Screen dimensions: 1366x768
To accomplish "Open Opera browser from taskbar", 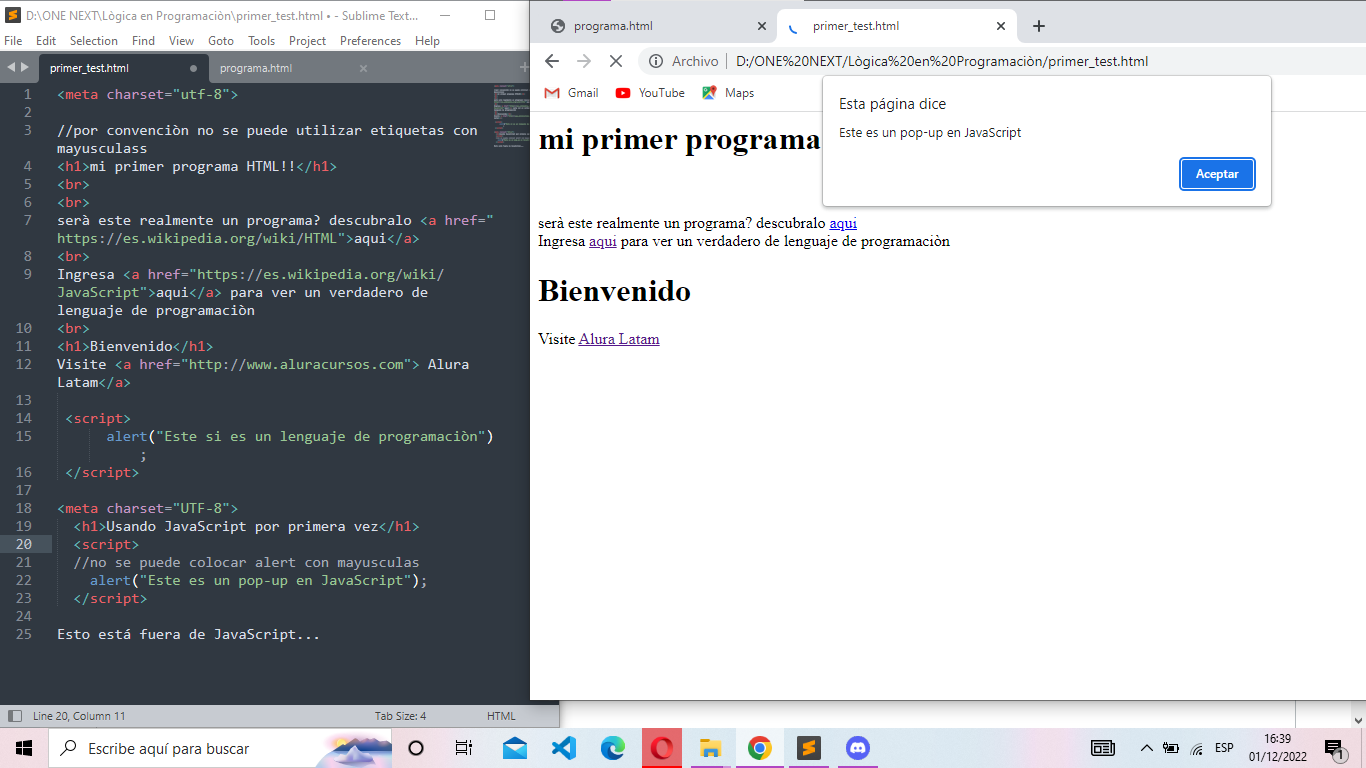I will pos(662,748).
